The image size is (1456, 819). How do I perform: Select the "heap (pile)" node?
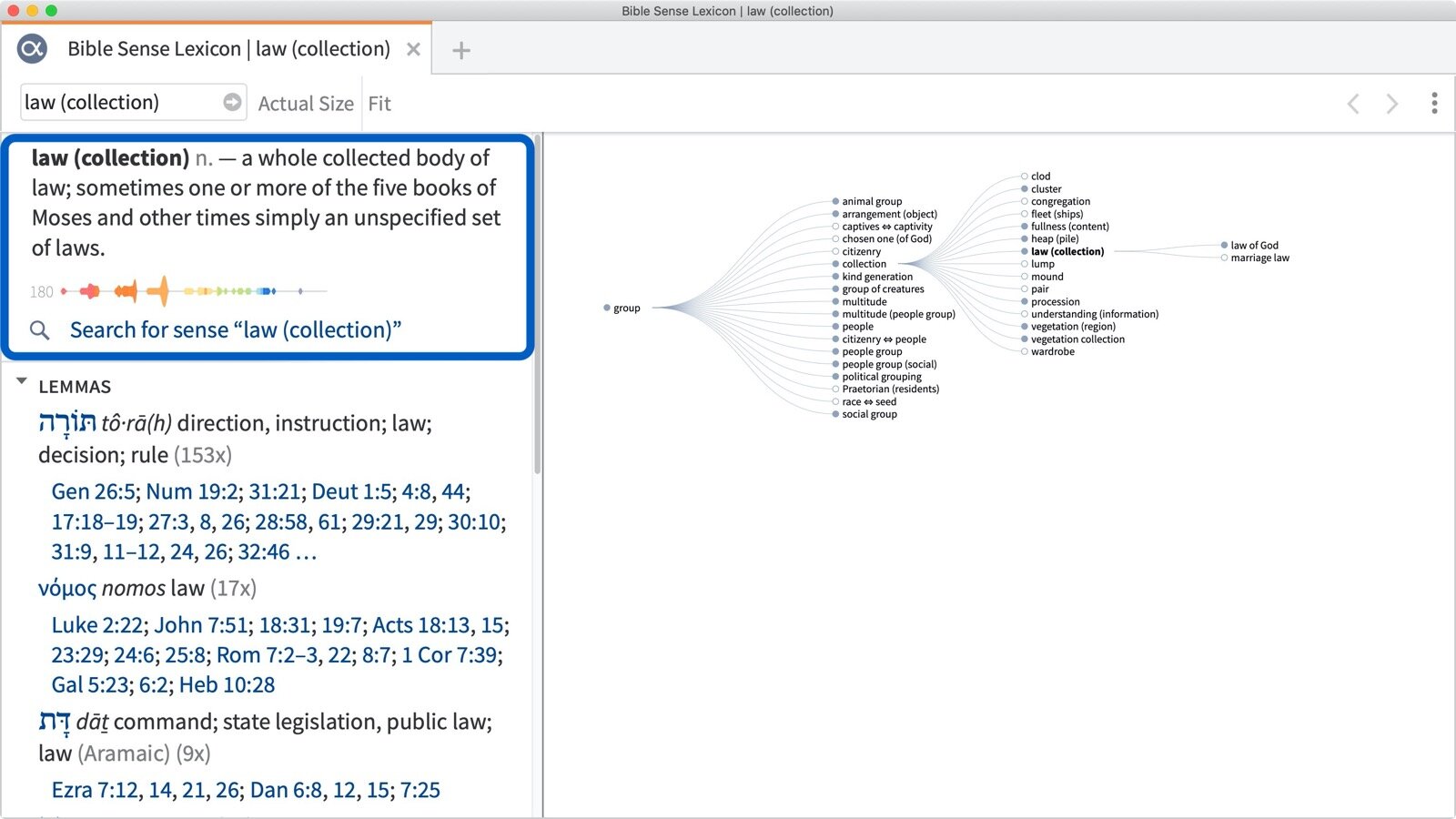click(x=1050, y=238)
